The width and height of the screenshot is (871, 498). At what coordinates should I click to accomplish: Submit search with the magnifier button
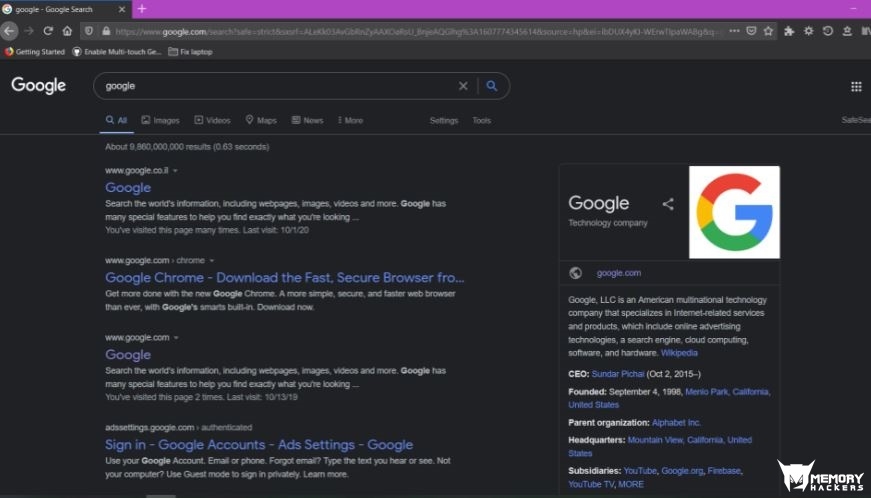pos(492,86)
